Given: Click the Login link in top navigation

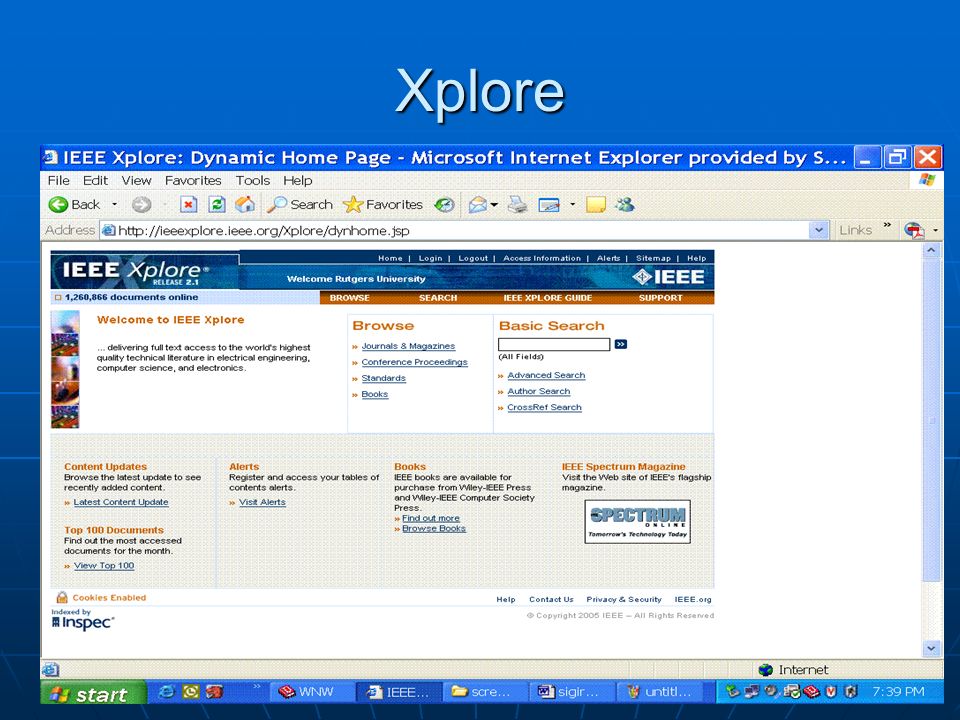Looking at the screenshot, I should click(430, 258).
